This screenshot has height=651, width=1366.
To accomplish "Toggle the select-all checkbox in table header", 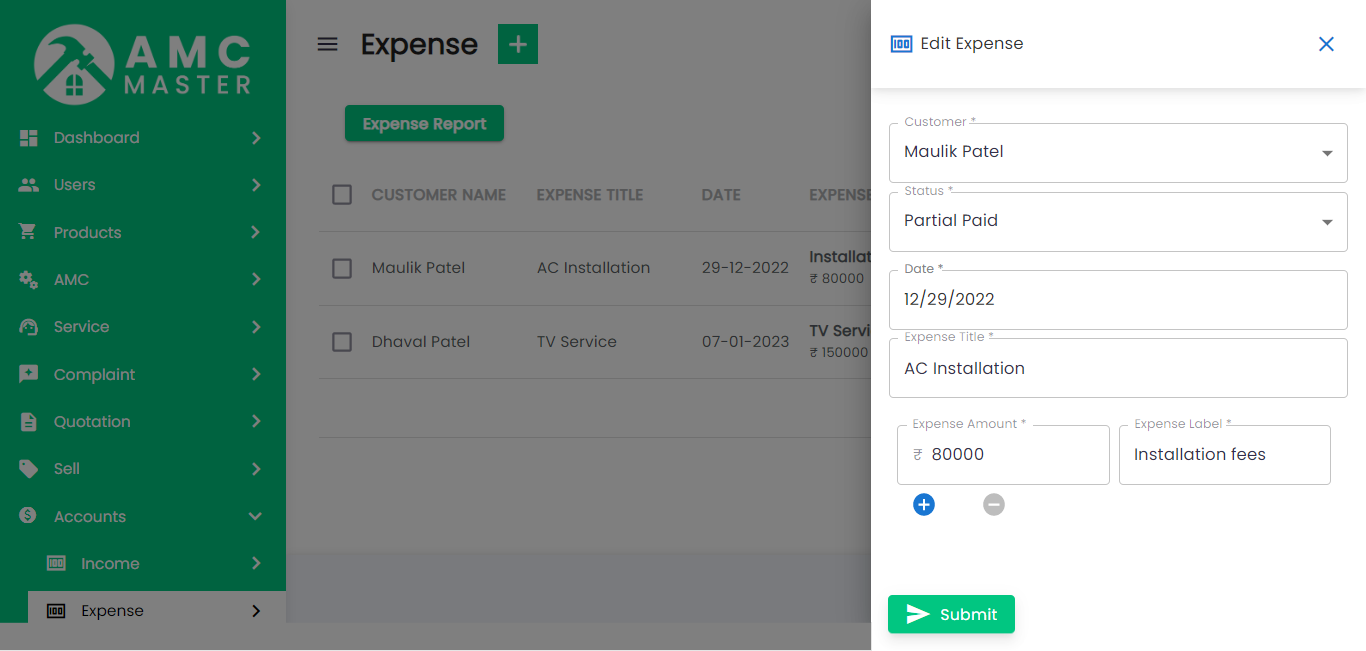I will click(342, 195).
